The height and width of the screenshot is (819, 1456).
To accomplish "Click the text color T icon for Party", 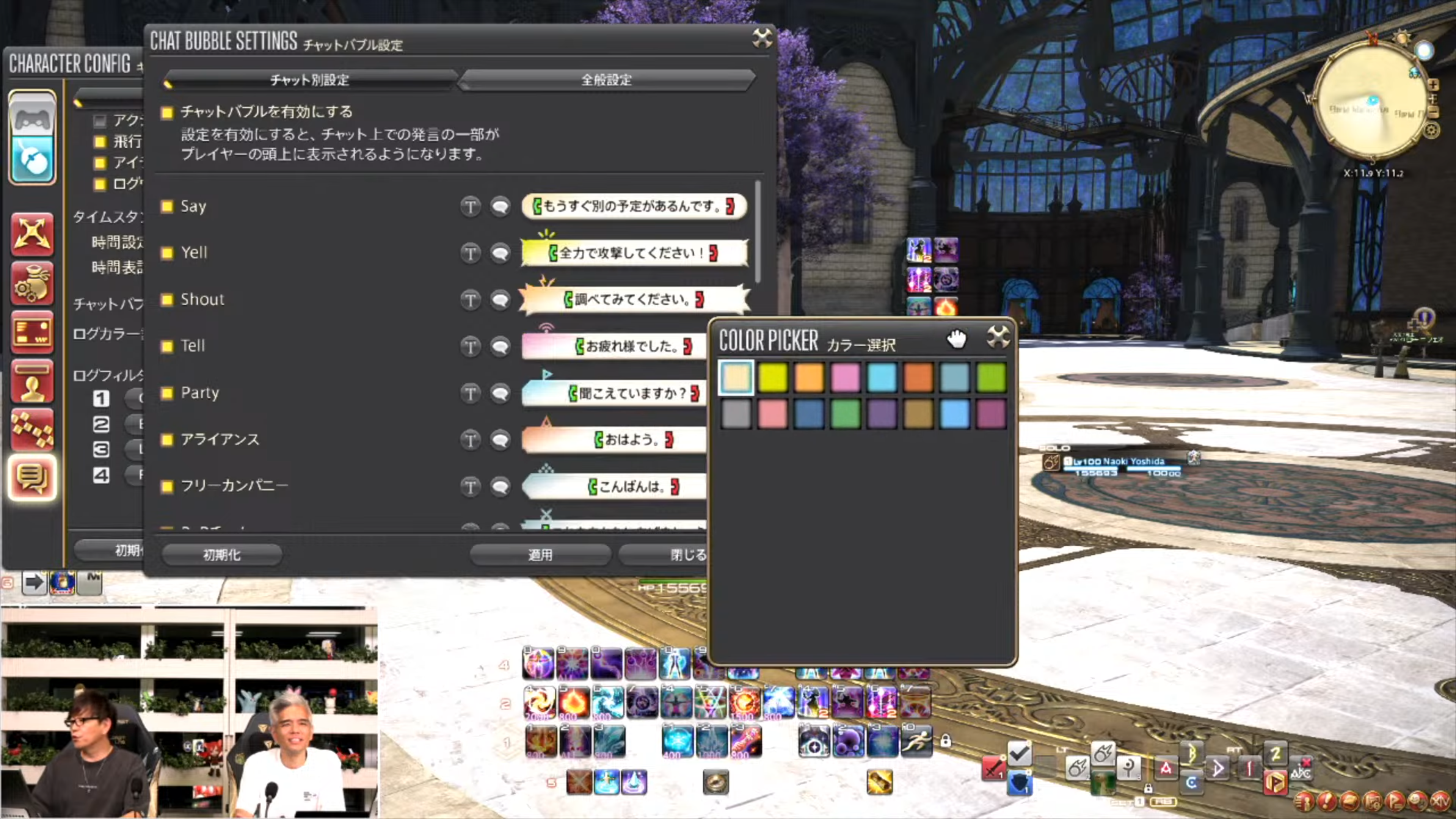I will [470, 393].
